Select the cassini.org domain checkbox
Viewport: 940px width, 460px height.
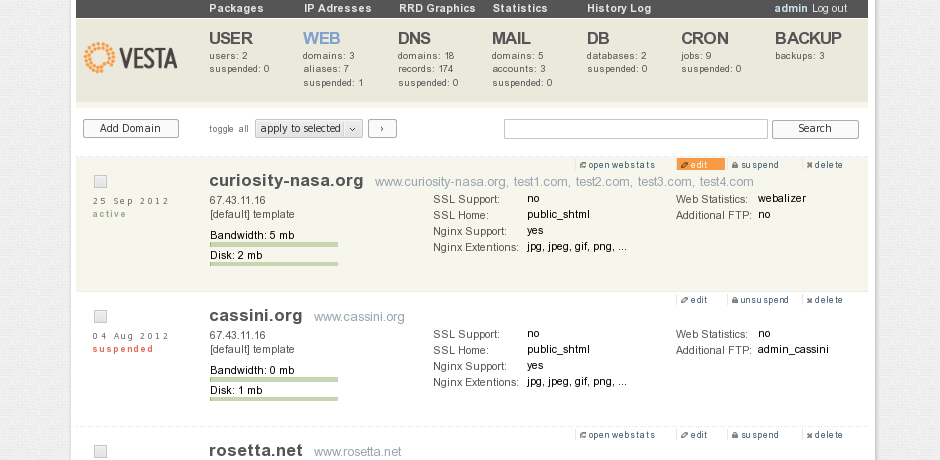click(100, 316)
